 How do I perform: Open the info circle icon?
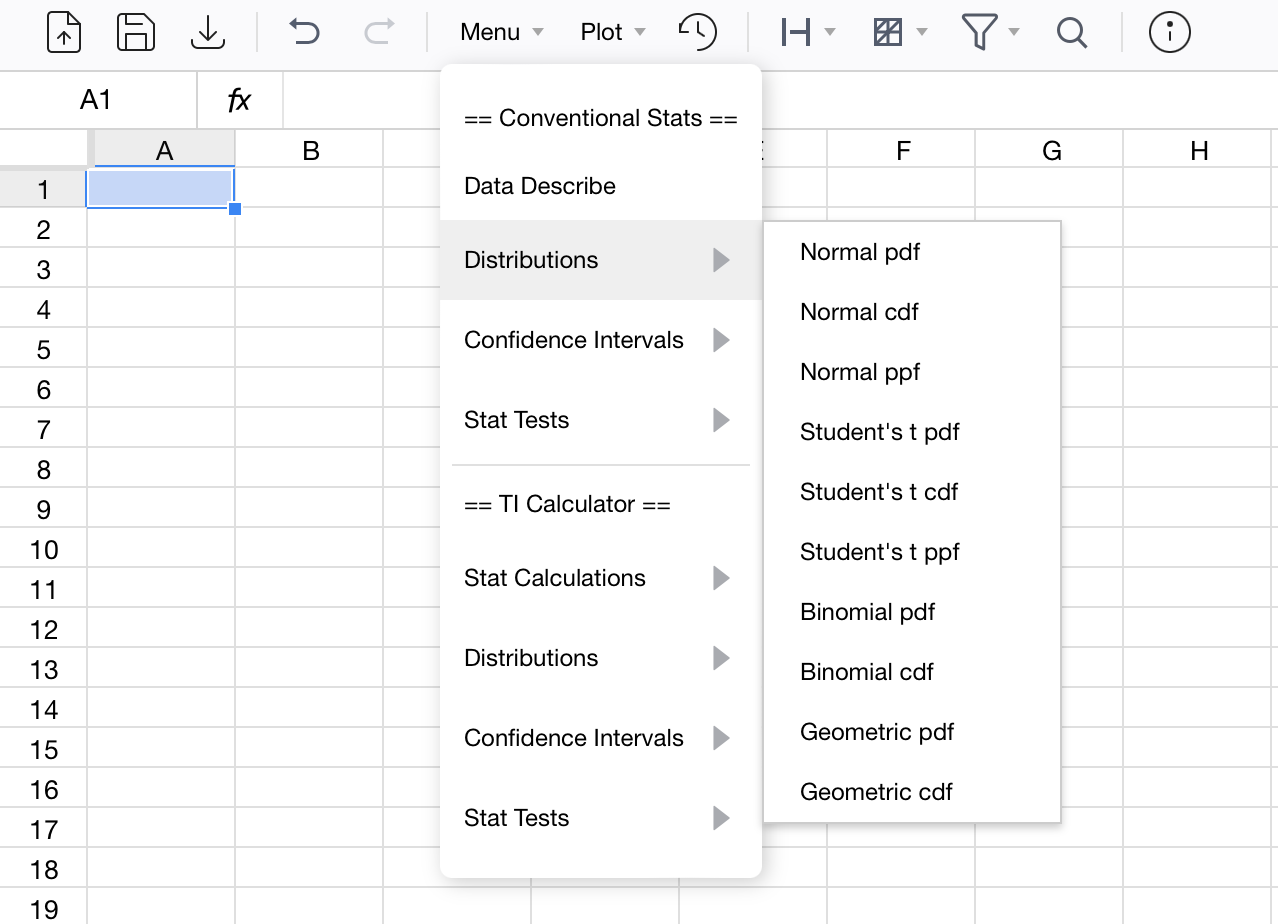(1170, 32)
